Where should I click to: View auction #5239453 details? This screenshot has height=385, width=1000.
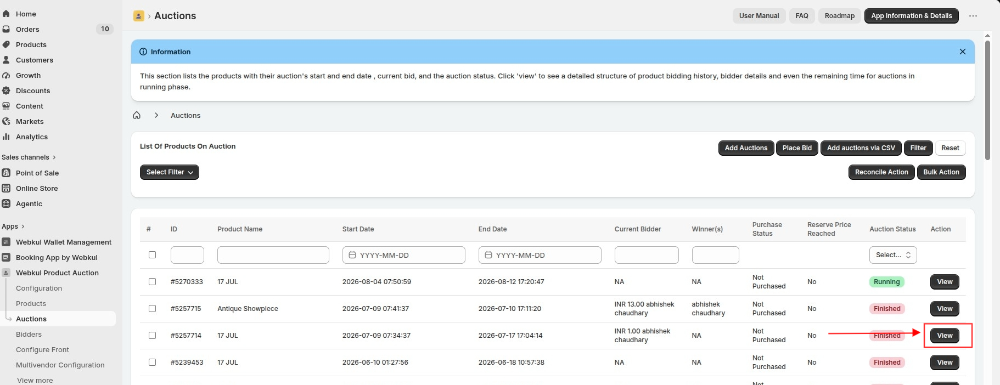click(945, 362)
